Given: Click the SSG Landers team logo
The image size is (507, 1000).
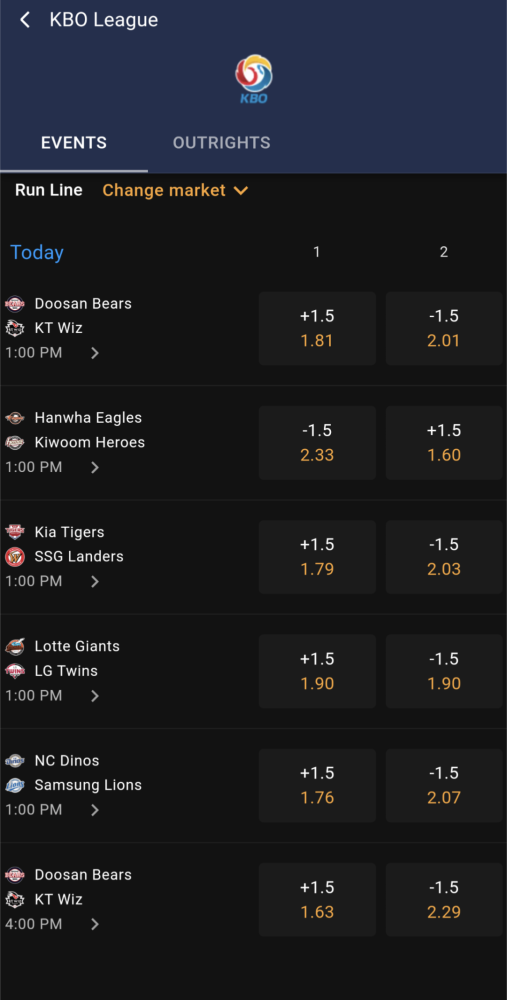Looking at the screenshot, I should pos(15,557).
